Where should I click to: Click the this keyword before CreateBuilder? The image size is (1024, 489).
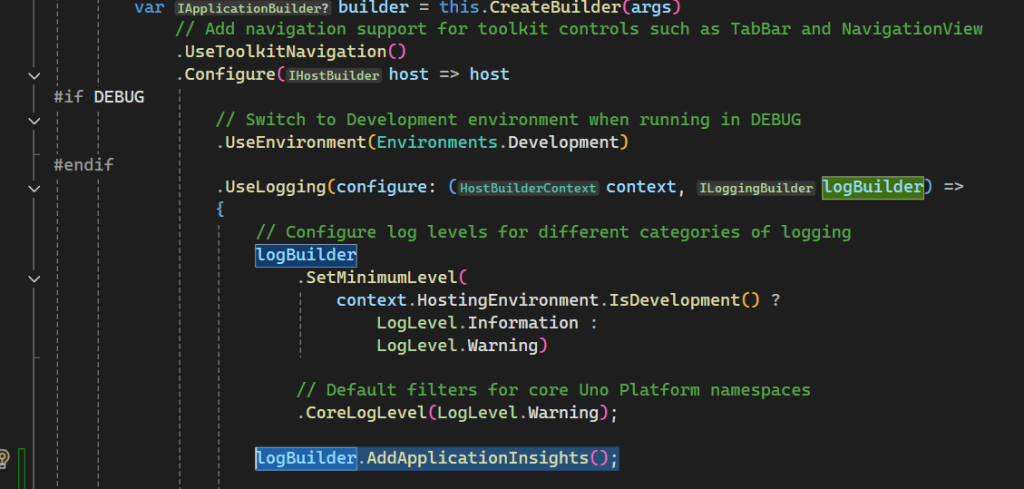pos(460,8)
